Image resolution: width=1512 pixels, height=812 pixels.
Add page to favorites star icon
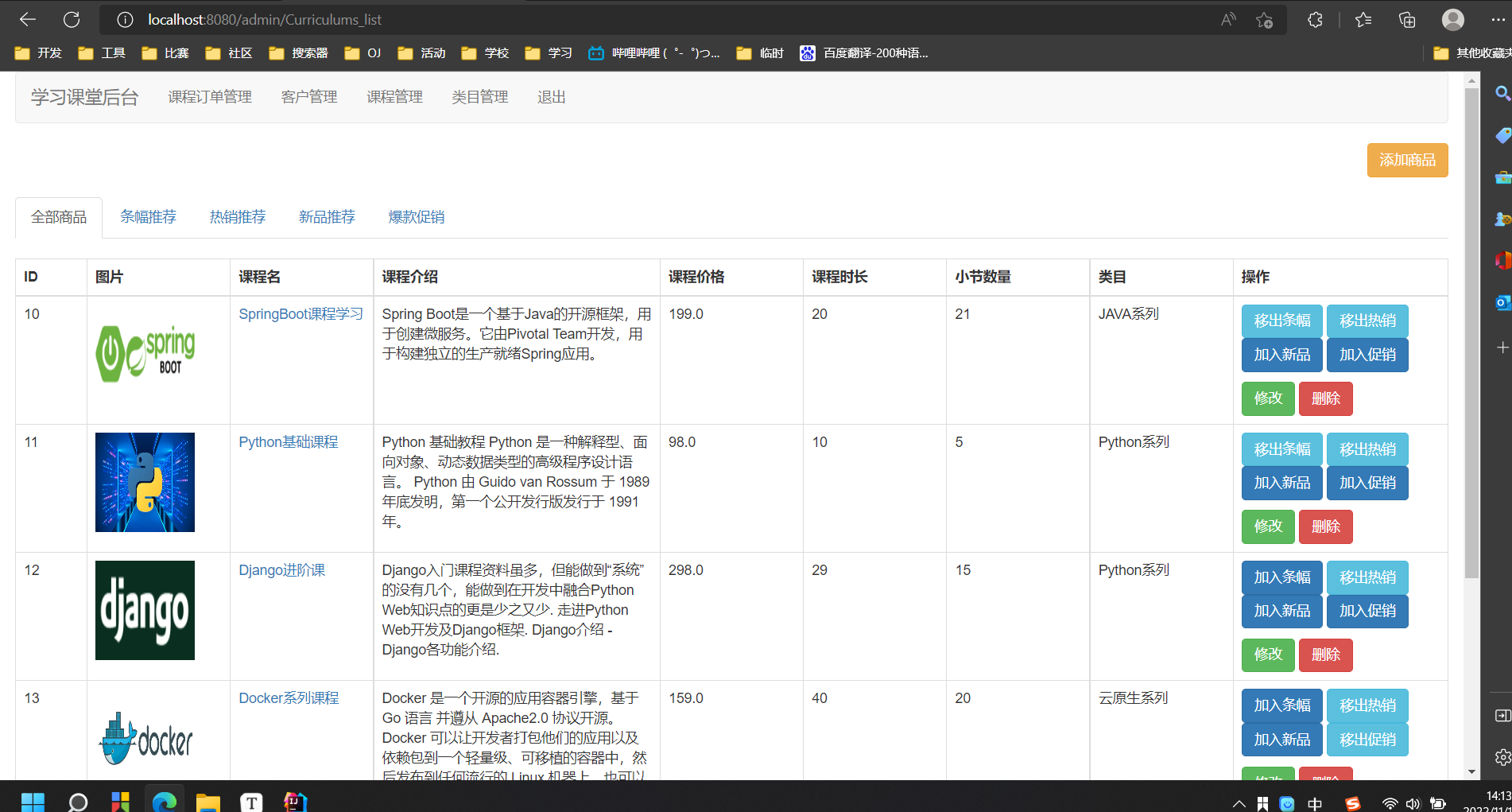pyautogui.click(x=1265, y=20)
